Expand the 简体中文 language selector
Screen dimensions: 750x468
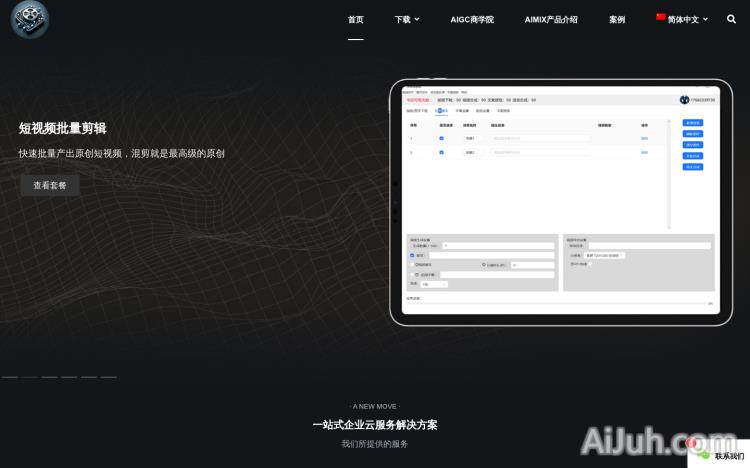coord(682,19)
